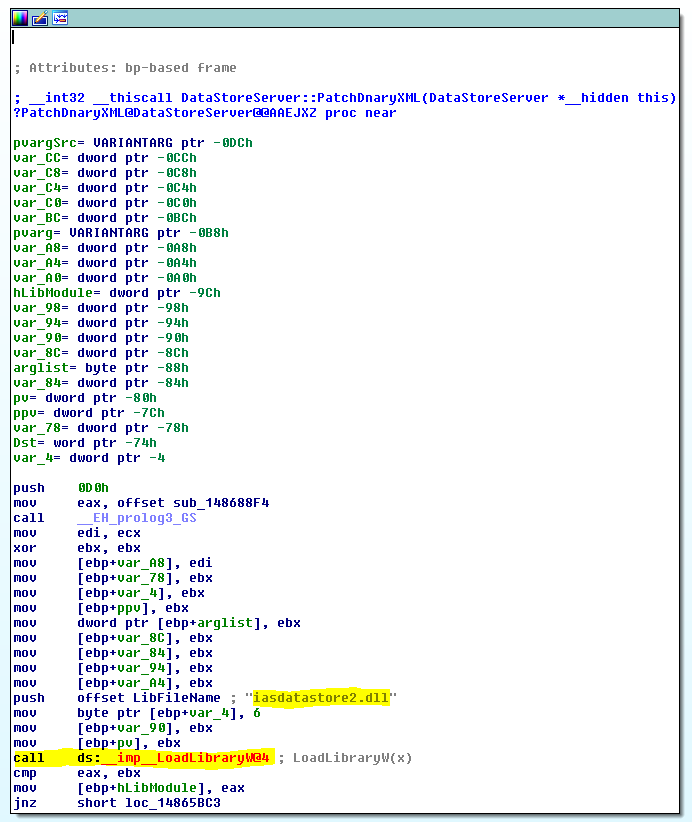
Task: Select the 'mov dword ptr [ebp+arglist], ebx' instruction
Action: [x=157, y=624]
